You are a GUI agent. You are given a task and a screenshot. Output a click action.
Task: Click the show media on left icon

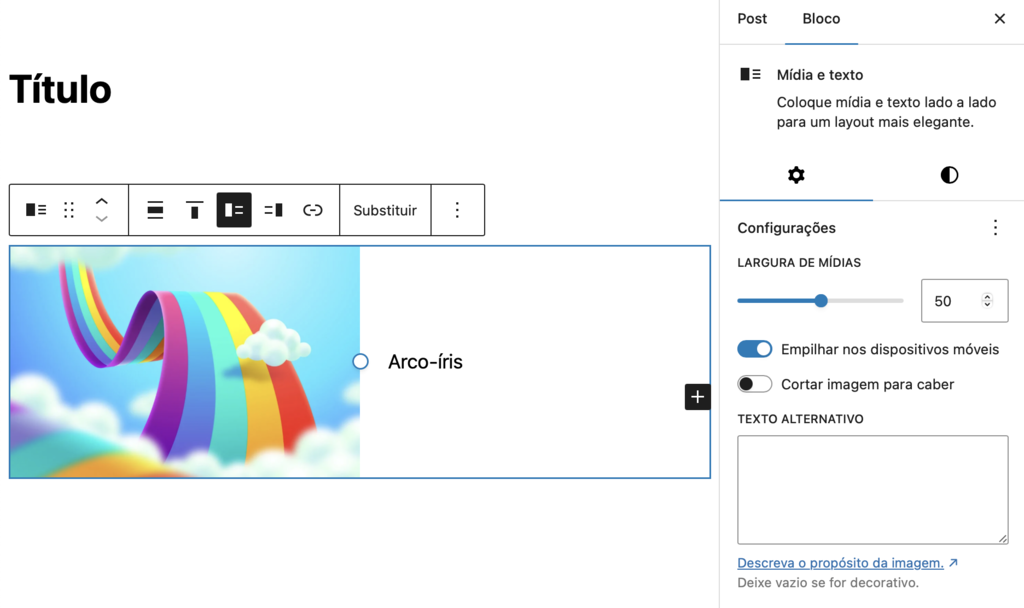coord(234,210)
